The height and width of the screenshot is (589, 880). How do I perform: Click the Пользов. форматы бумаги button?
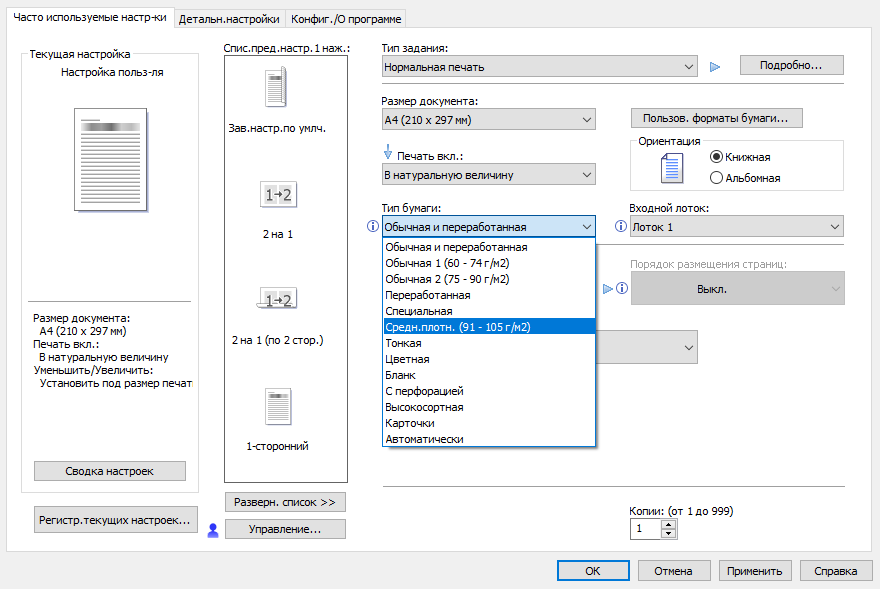(x=716, y=118)
